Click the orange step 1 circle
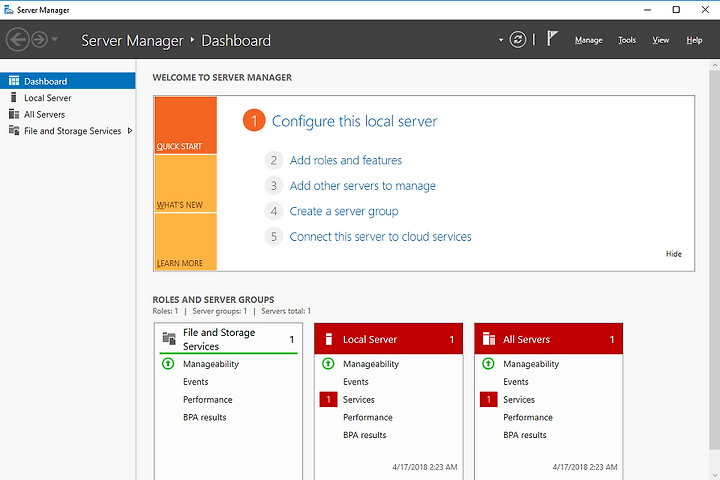Screen dimensions: 720x480 (x=254, y=120)
